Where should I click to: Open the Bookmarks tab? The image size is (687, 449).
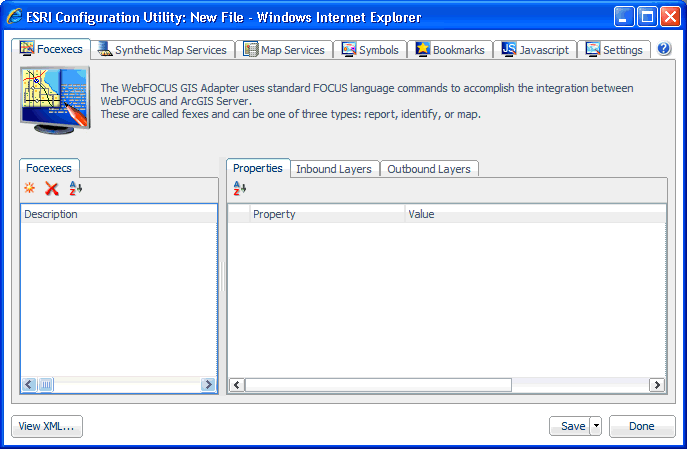[x=450, y=50]
